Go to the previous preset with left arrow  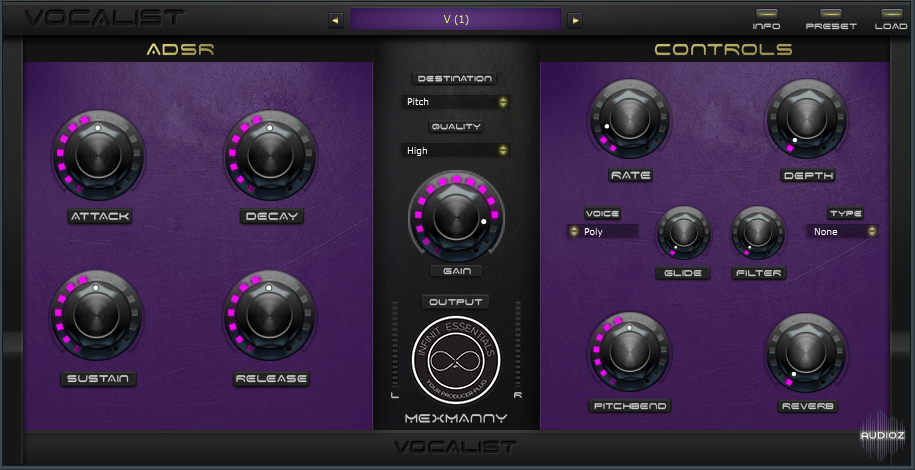click(336, 20)
